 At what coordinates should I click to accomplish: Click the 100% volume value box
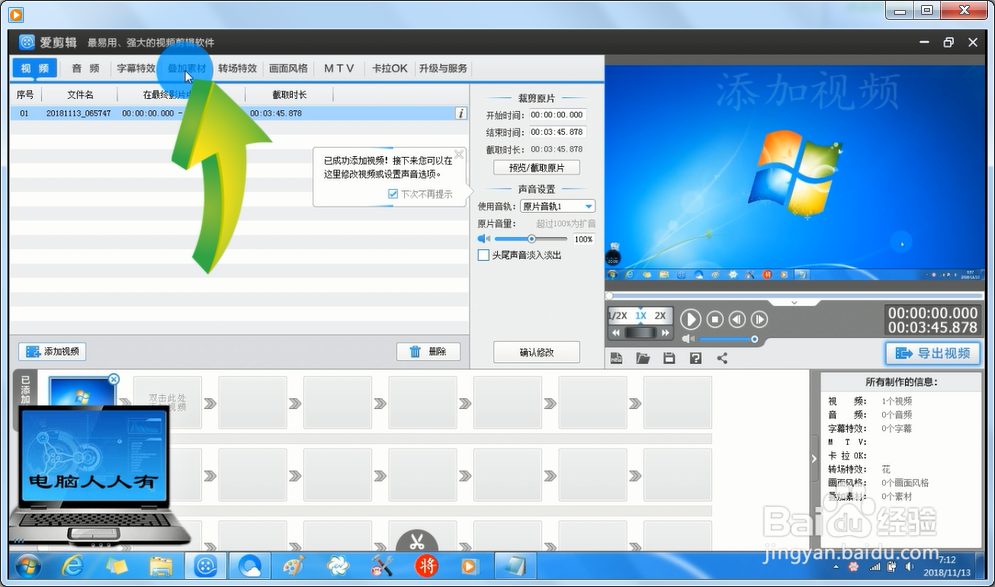pos(583,239)
